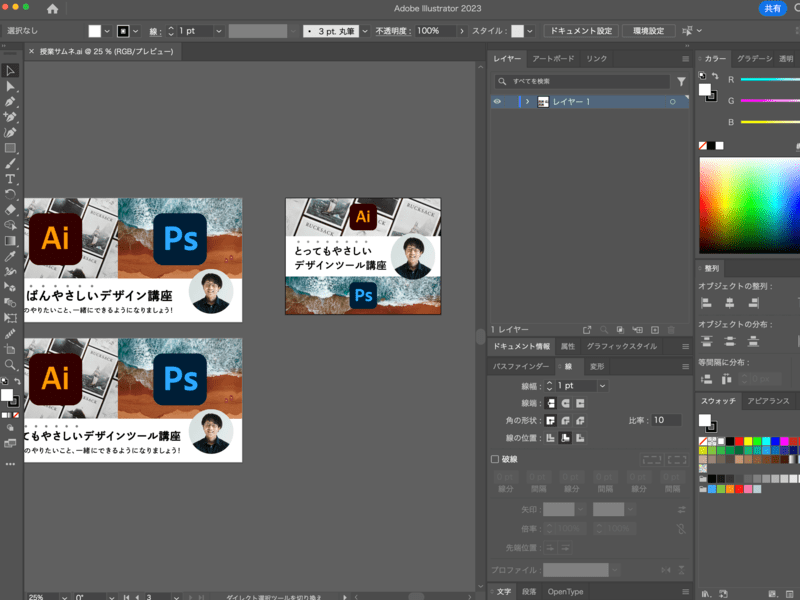Select the Eraser tool
The image size is (800, 600).
click(10, 209)
